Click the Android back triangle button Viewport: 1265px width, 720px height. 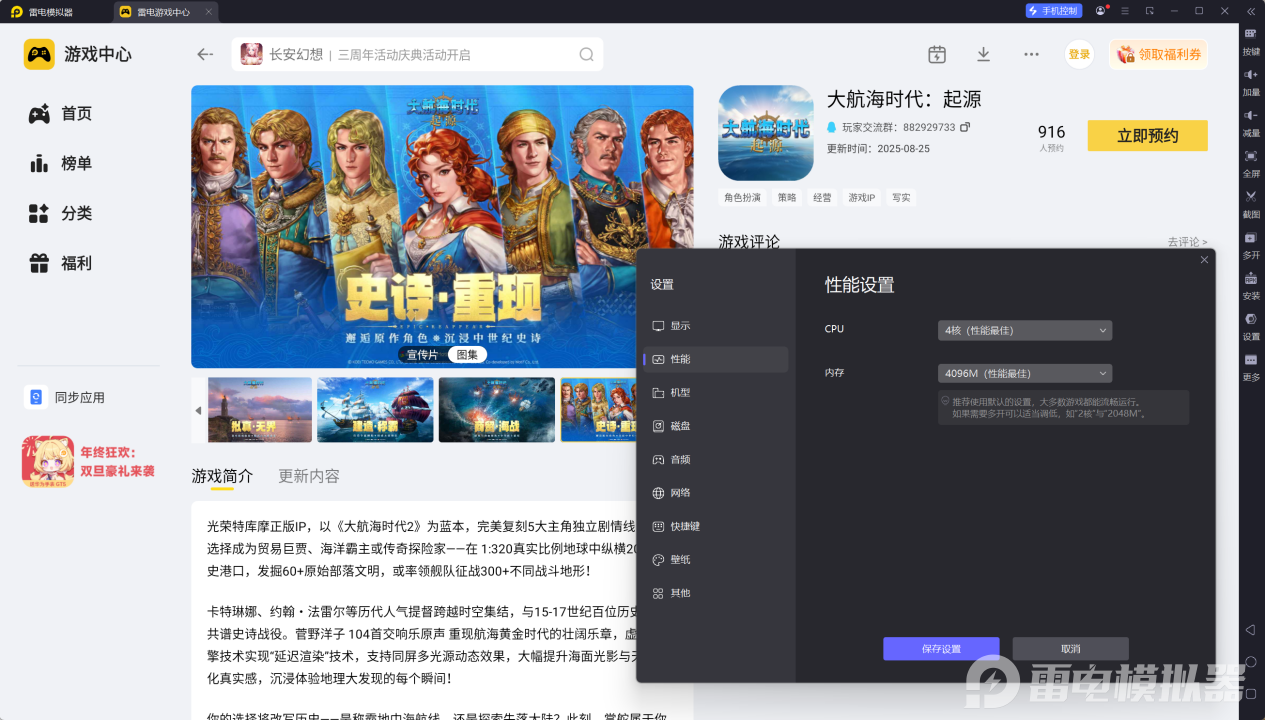coord(1250,630)
